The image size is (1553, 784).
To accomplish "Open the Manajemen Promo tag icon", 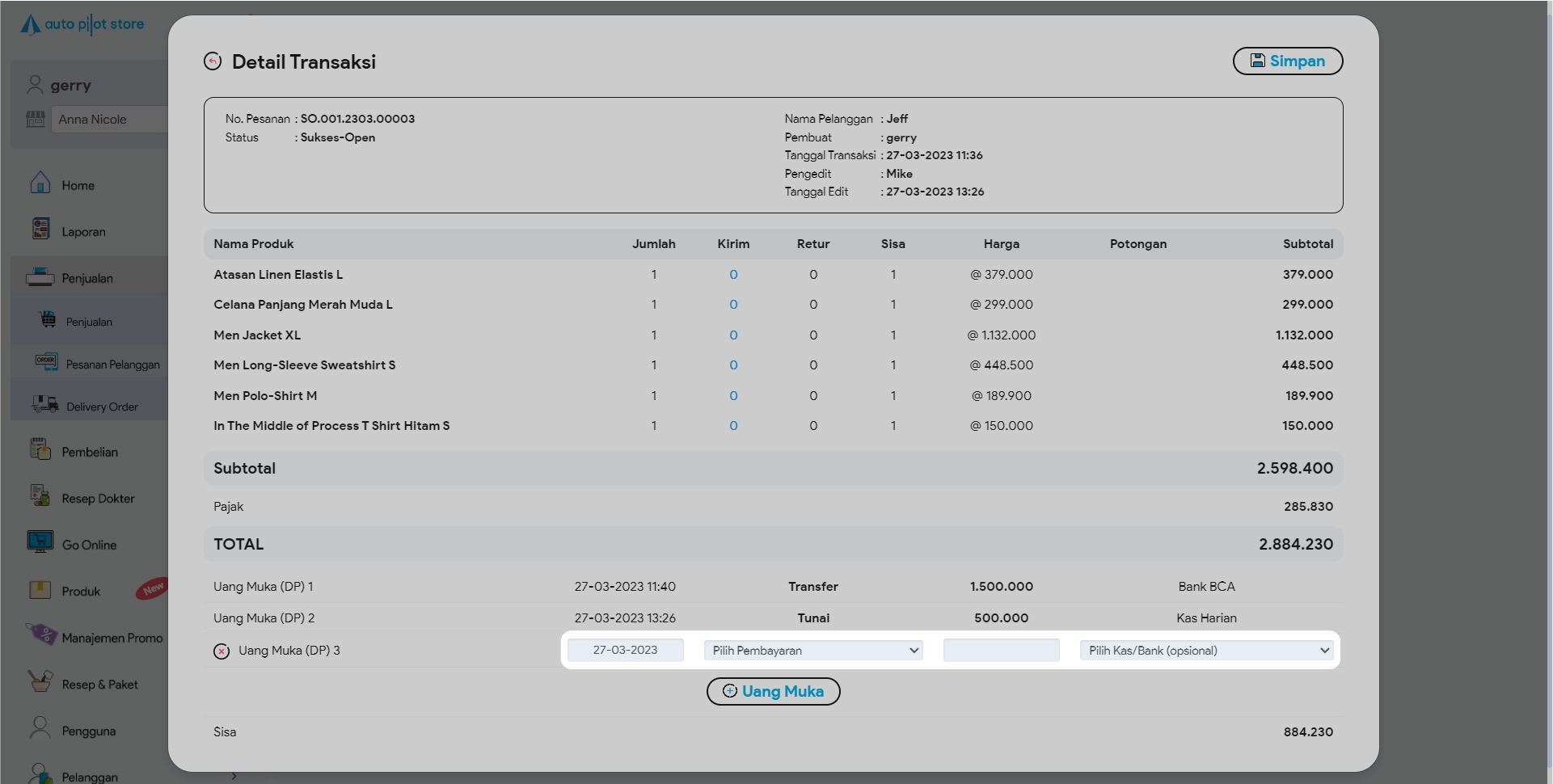I will coord(40,634).
